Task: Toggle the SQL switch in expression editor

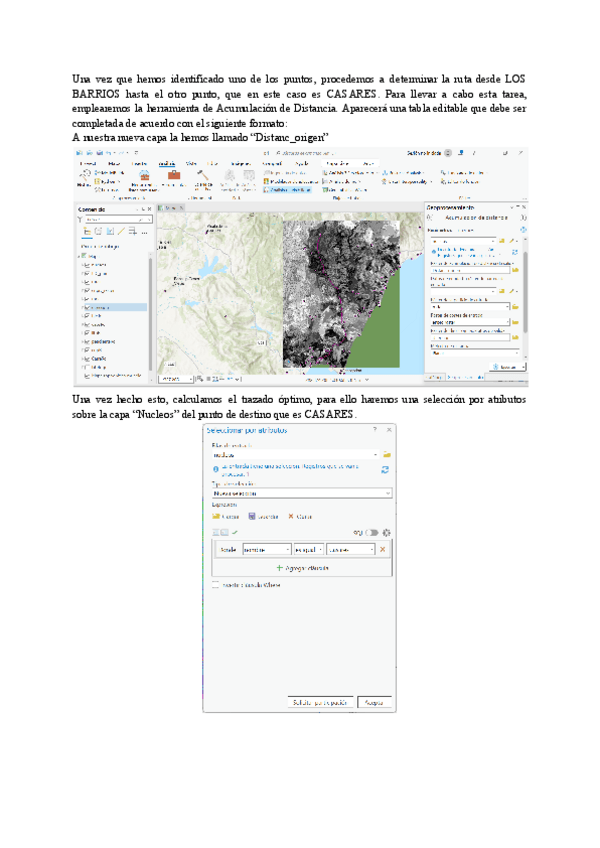Action: pos(371,532)
